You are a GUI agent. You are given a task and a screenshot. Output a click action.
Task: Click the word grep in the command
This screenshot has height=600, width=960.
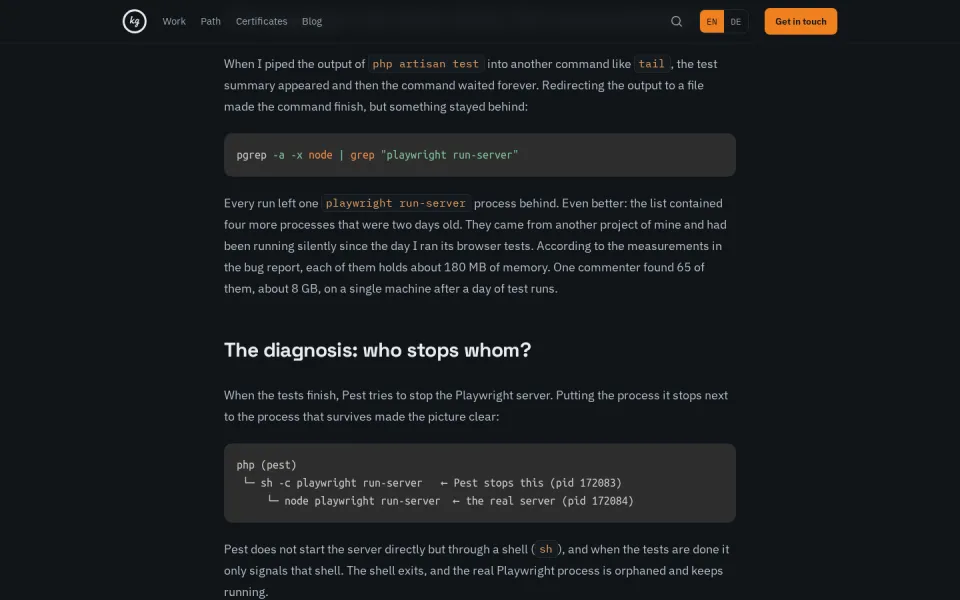click(362, 155)
